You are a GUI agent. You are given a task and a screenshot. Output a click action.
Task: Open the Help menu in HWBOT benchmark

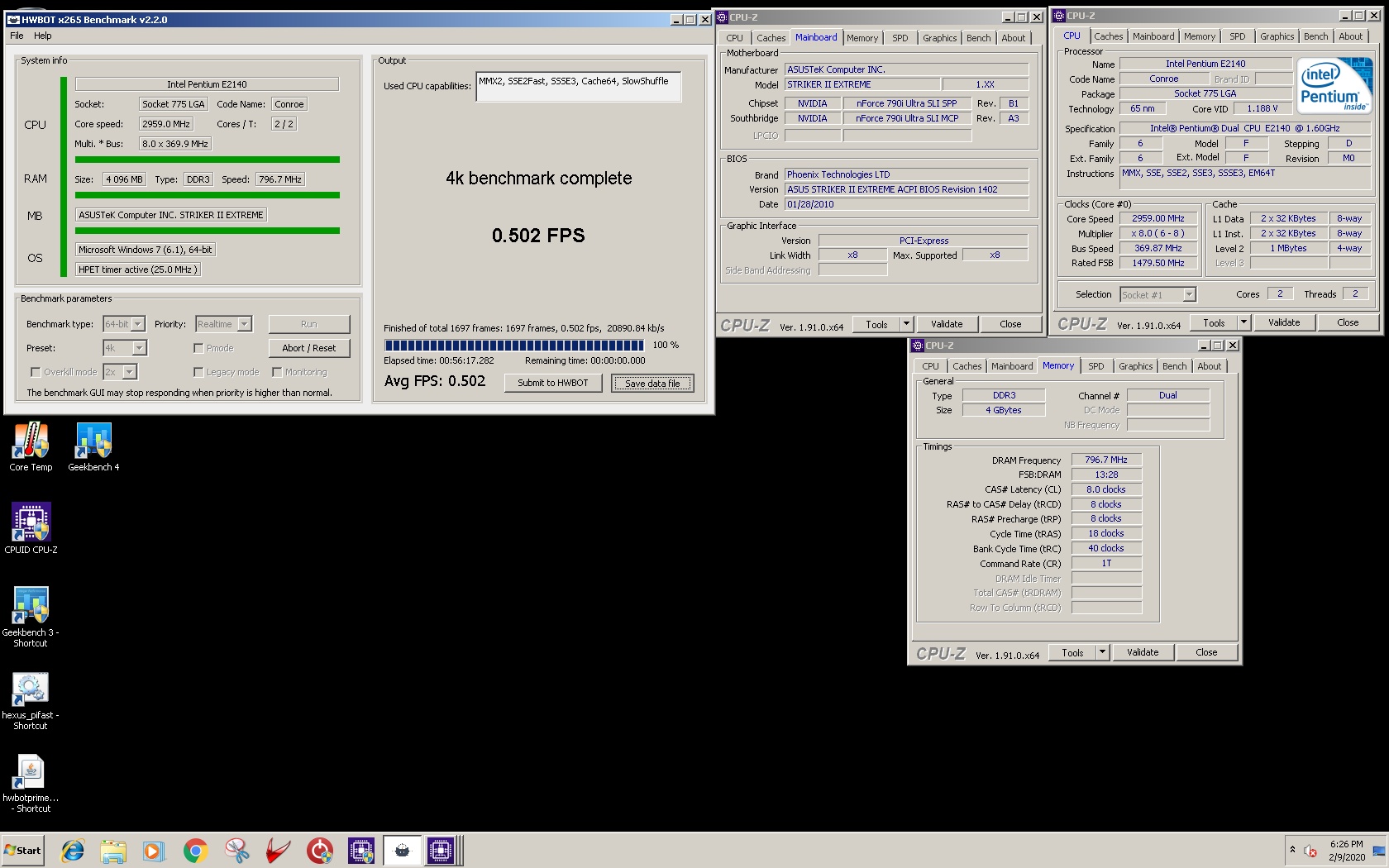click(x=43, y=36)
